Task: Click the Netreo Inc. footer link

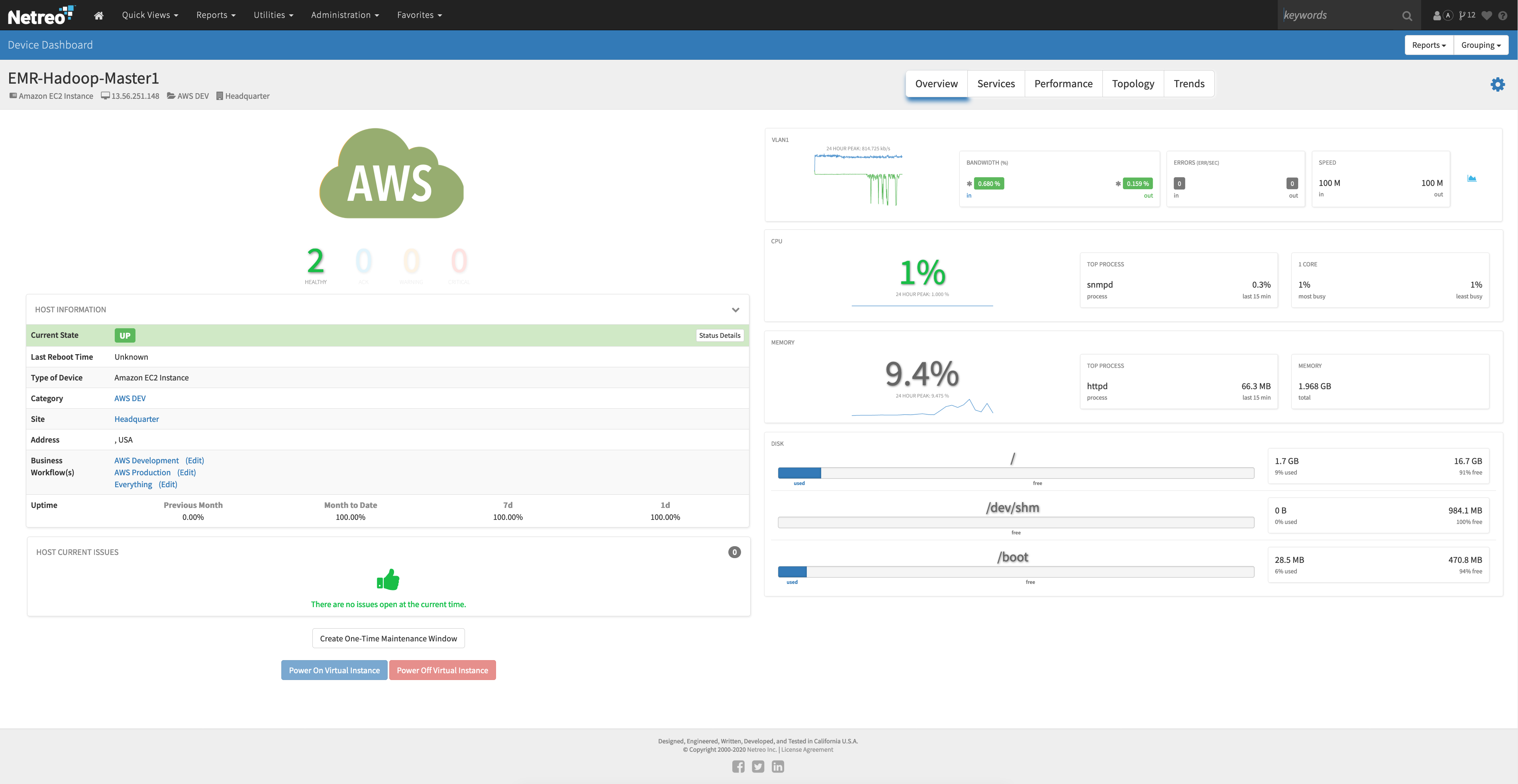Action: pyautogui.click(x=762, y=750)
